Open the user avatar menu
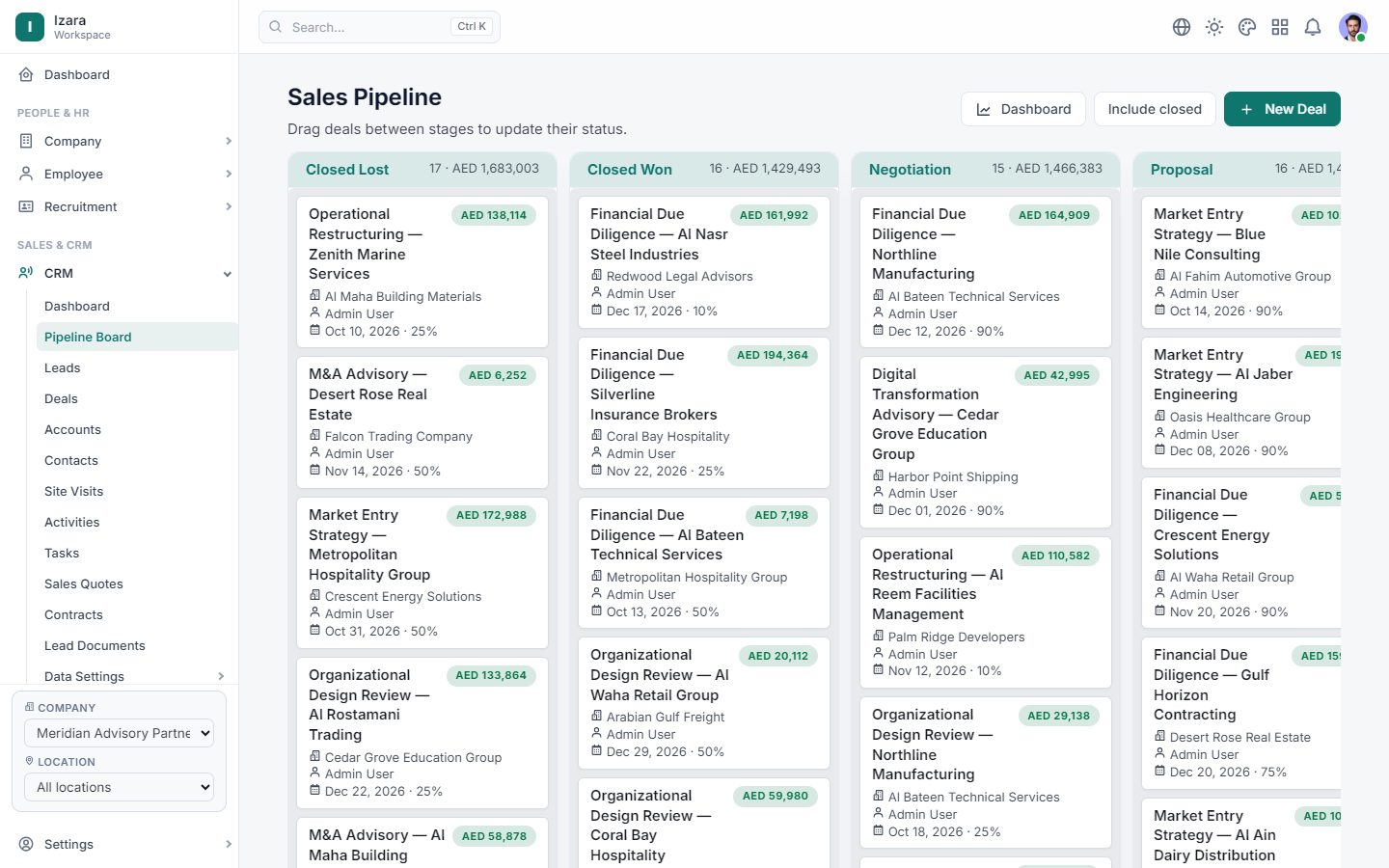 (x=1353, y=27)
